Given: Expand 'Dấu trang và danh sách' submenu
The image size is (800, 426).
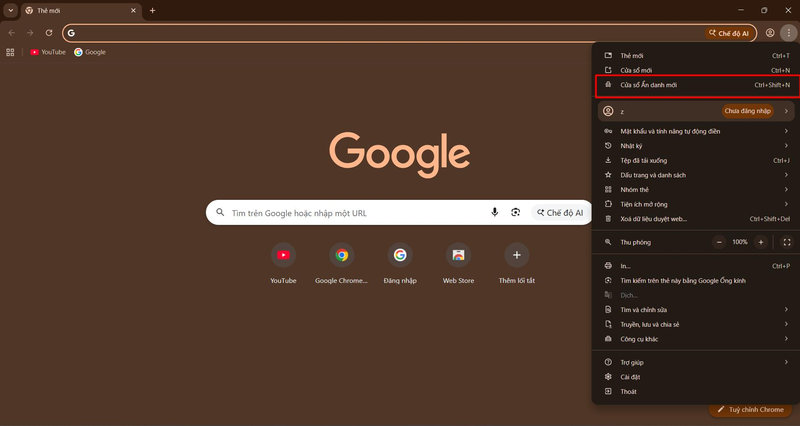Looking at the screenshot, I should (696, 175).
